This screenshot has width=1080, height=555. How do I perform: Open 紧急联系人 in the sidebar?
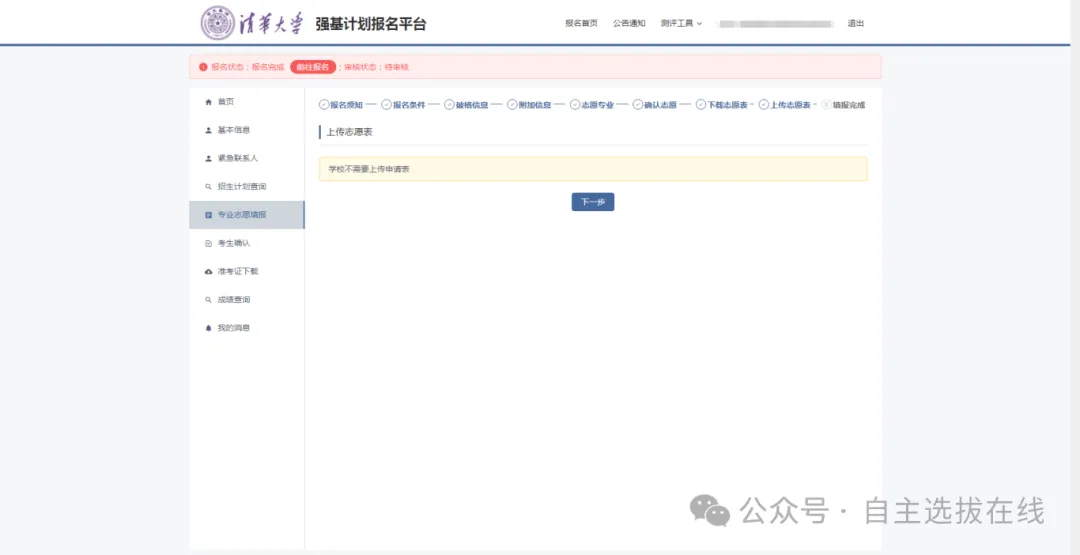click(237, 158)
